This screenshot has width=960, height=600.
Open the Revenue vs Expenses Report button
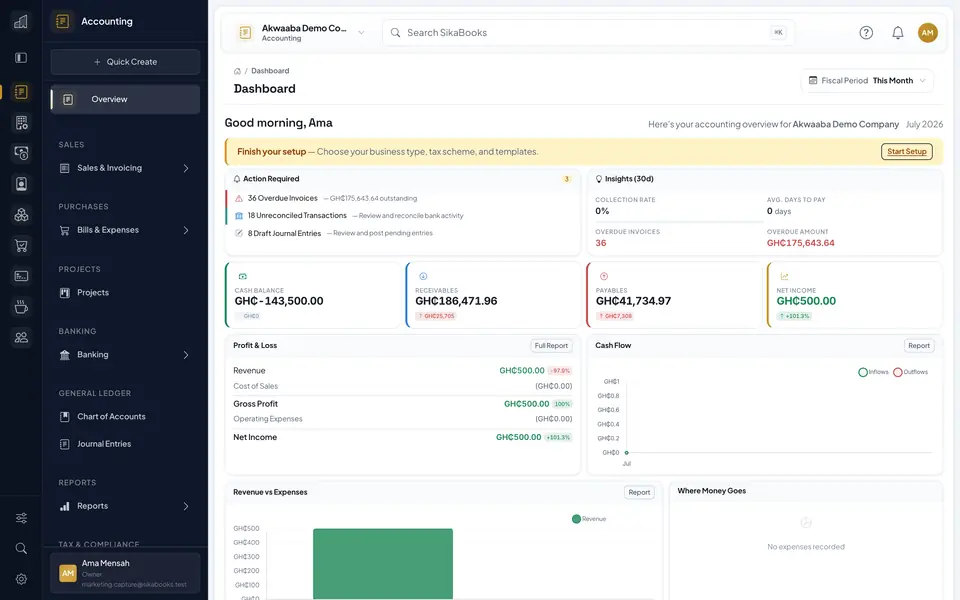(x=639, y=492)
